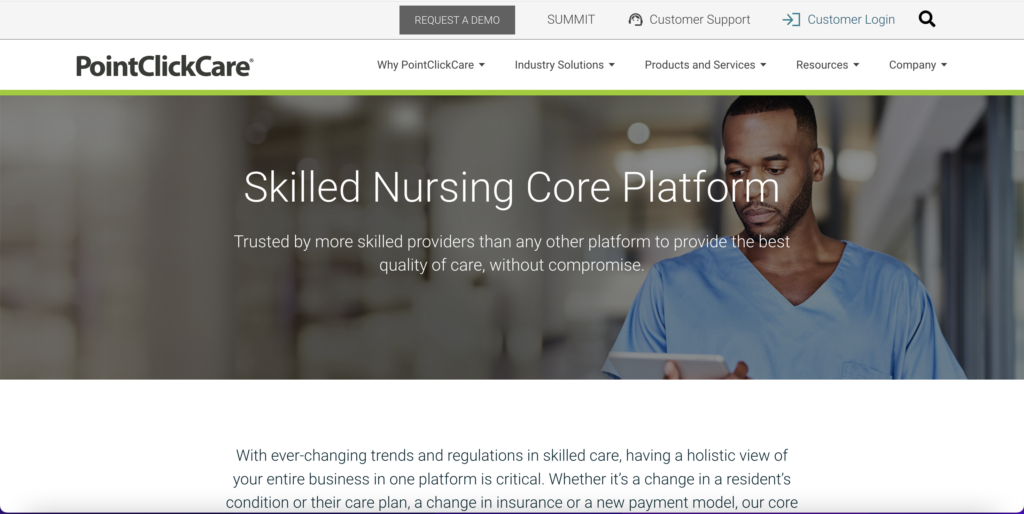Expand the caret beside Products and Services
This screenshot has height=514, width=1024.
coord(764,65)
